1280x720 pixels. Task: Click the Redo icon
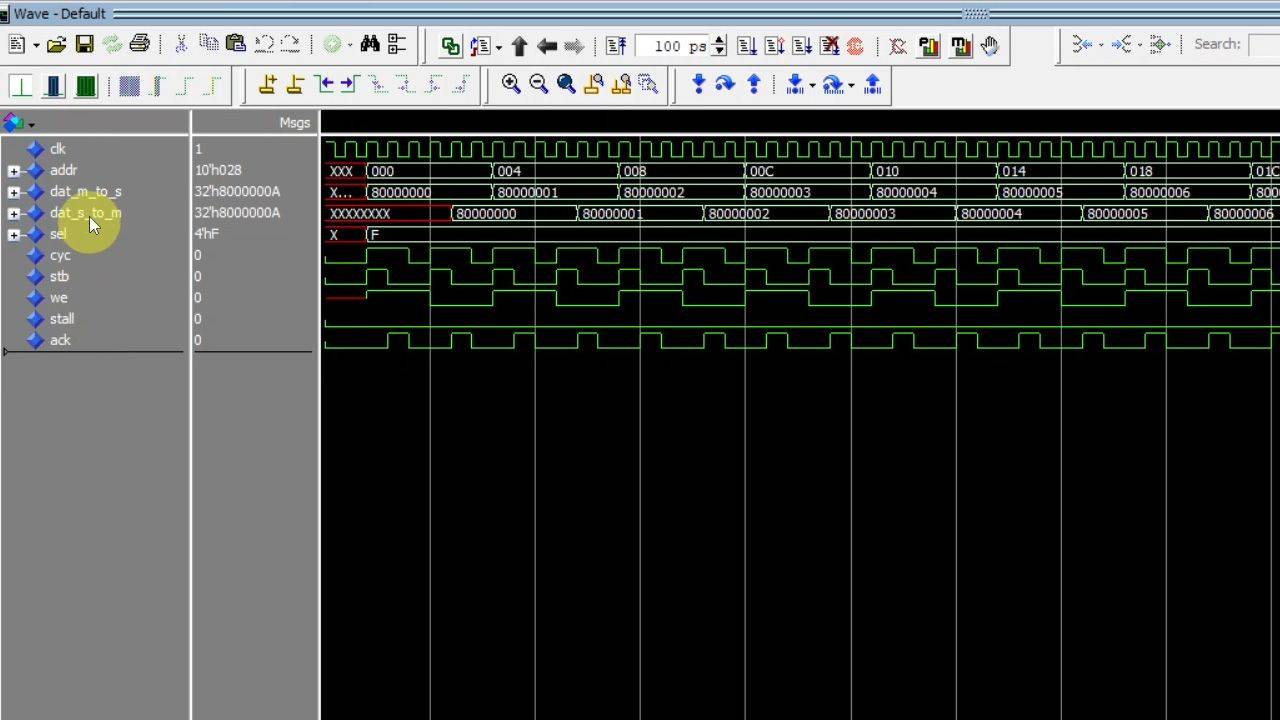pos(290,44)
